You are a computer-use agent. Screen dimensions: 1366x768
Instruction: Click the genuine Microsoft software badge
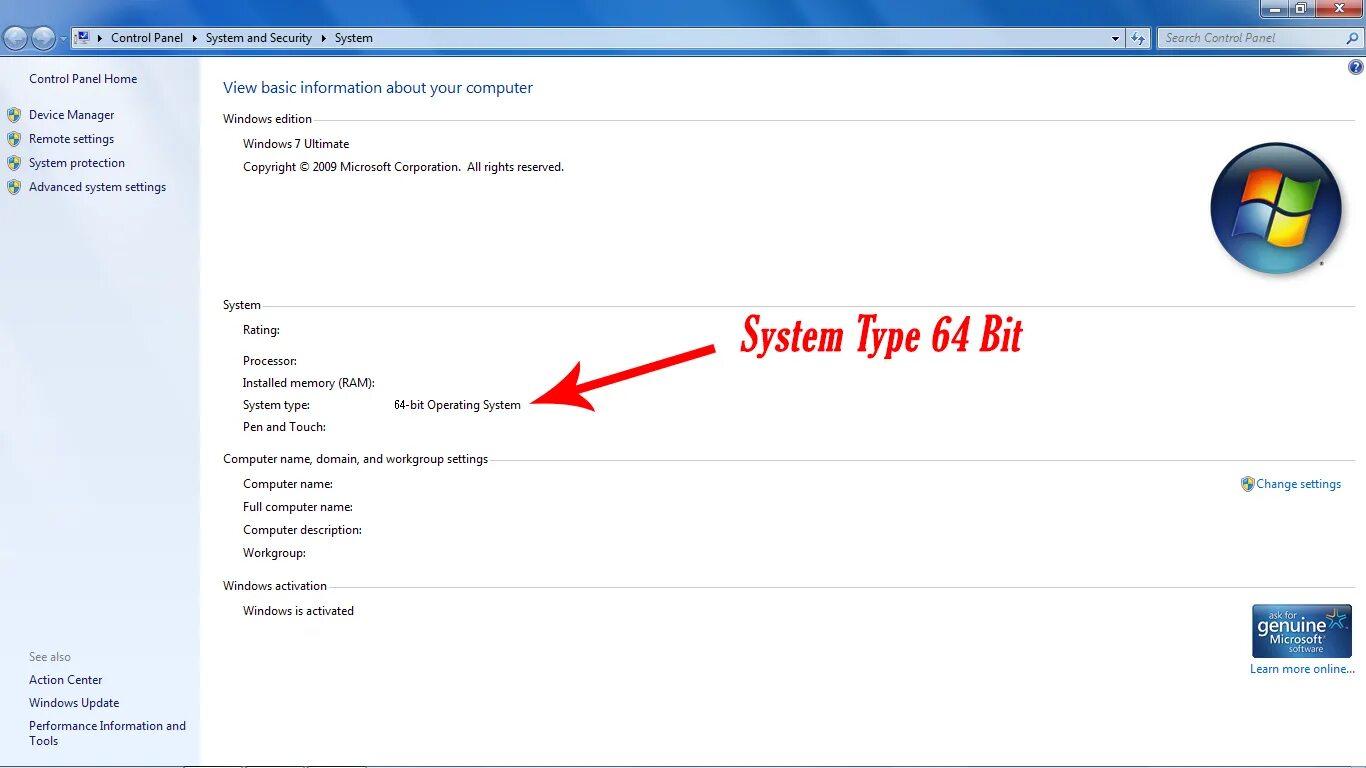[x=1301, y=630]
